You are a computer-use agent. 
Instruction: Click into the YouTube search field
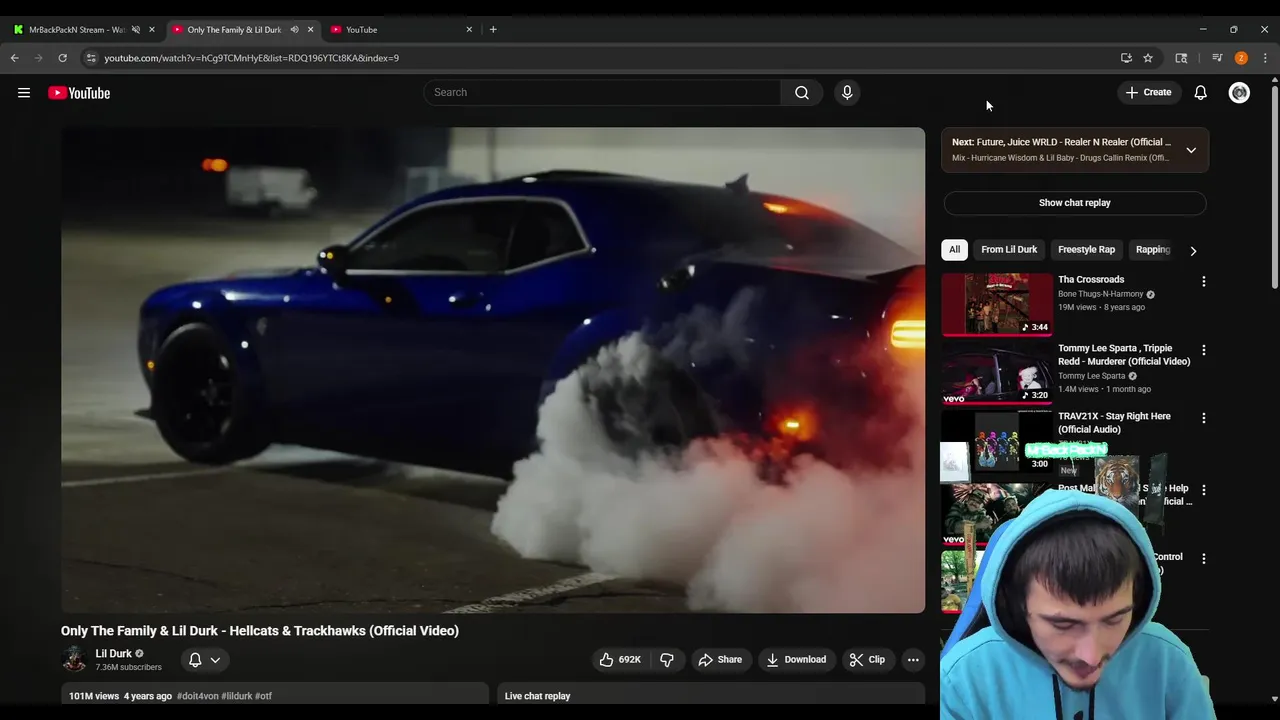pyautogui.click(x=603, y=92)
